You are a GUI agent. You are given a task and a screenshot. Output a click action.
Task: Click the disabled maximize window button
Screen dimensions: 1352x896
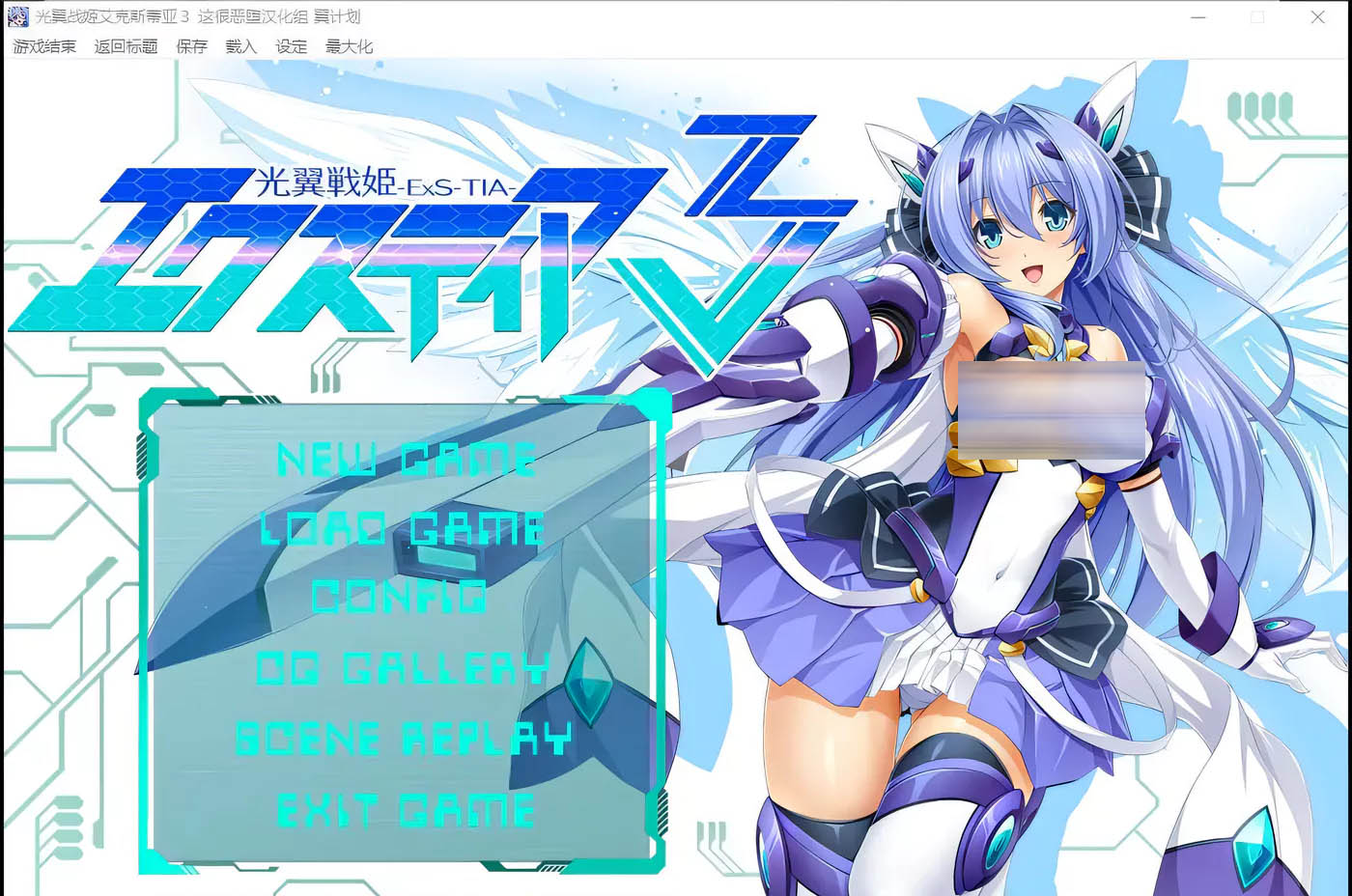1257,17
